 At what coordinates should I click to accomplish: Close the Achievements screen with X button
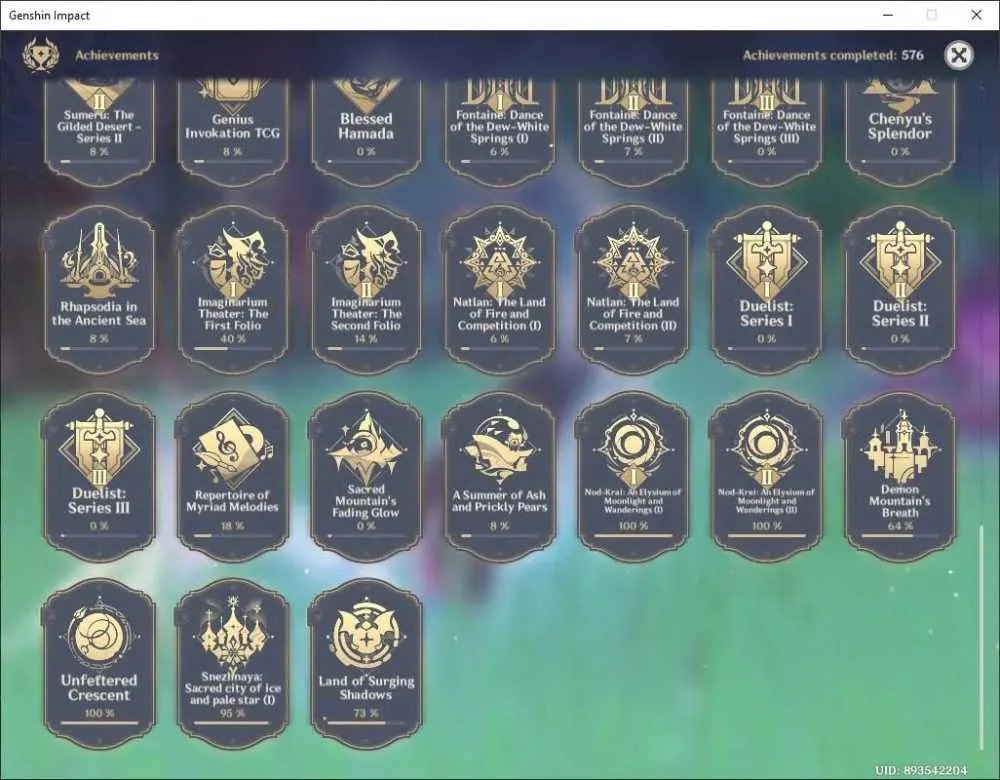(x=958, y=55)
